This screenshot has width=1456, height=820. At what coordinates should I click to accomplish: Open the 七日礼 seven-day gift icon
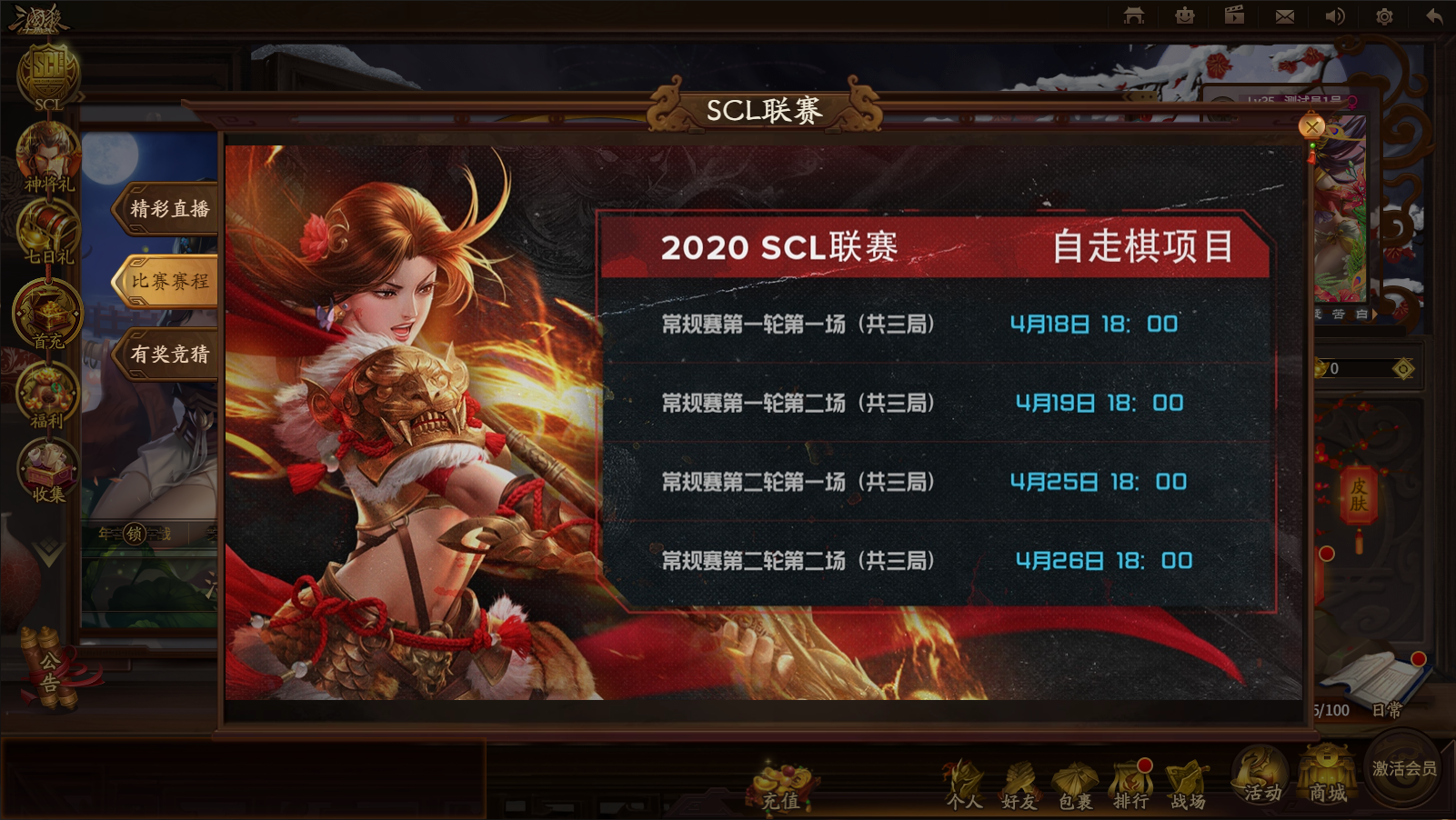[48, 231]
